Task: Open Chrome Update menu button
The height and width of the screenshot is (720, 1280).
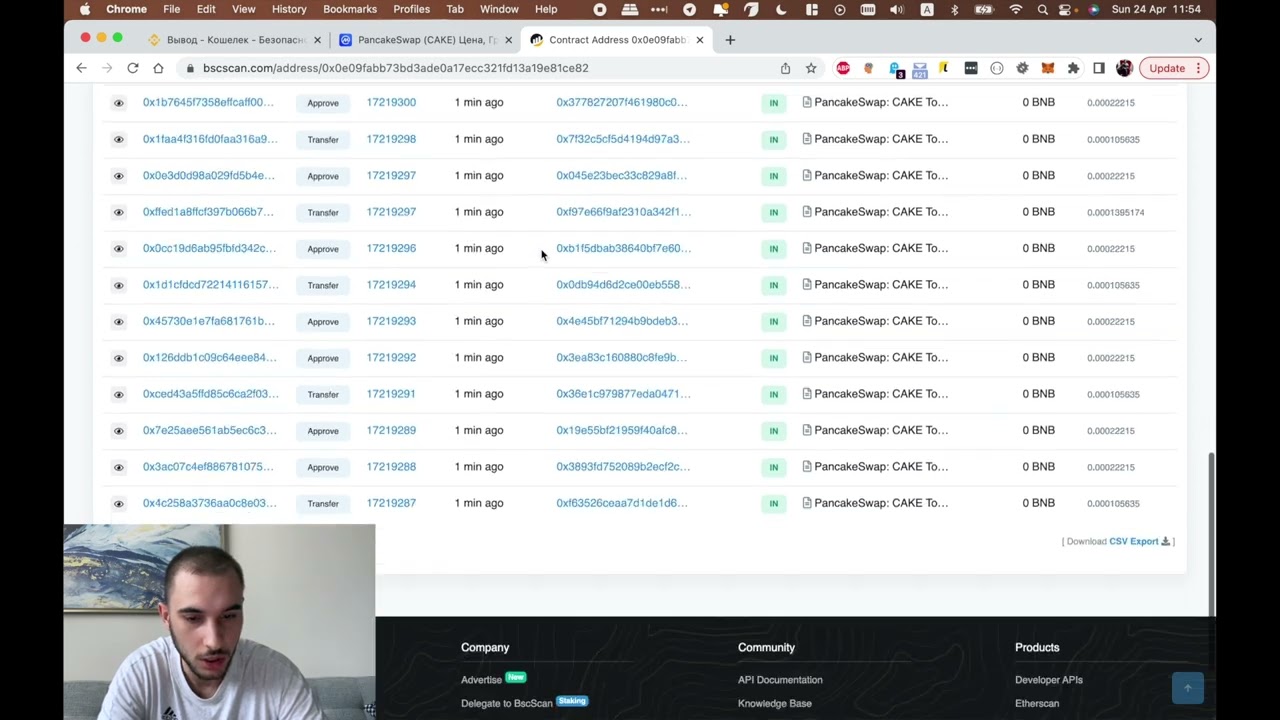Action: pyautogui.click(x=1173, y=68)
